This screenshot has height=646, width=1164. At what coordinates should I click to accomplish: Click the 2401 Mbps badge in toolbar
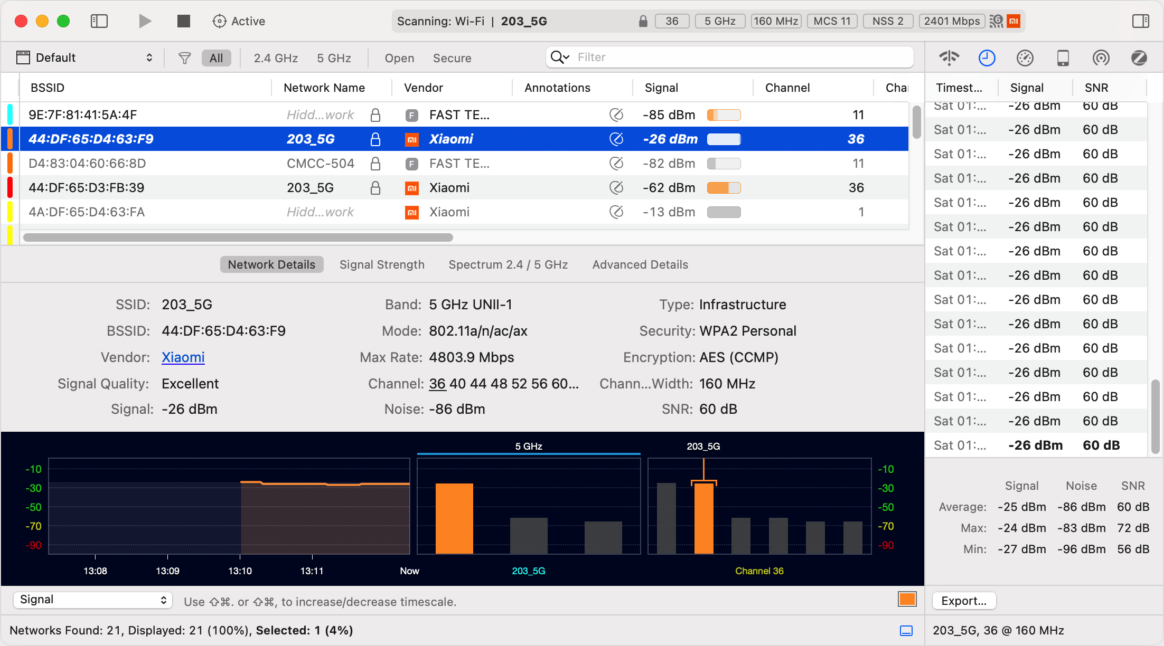coord(951,21)
